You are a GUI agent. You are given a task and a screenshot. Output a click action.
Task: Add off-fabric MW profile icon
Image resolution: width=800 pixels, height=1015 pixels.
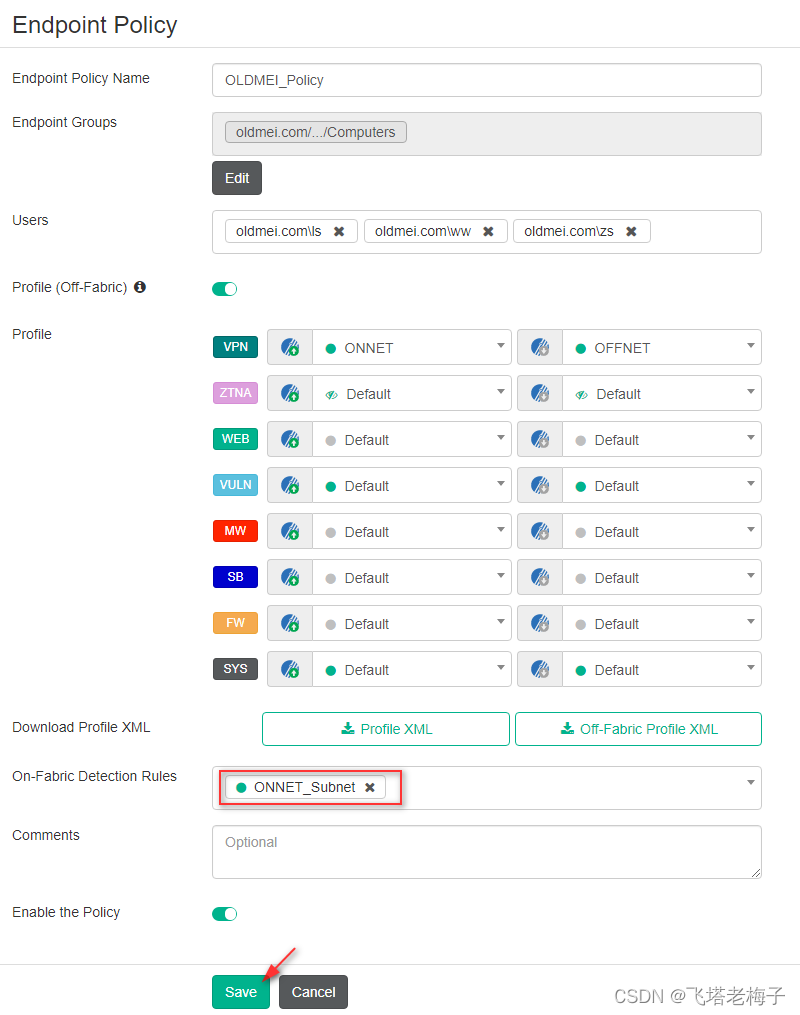(540, 531)
